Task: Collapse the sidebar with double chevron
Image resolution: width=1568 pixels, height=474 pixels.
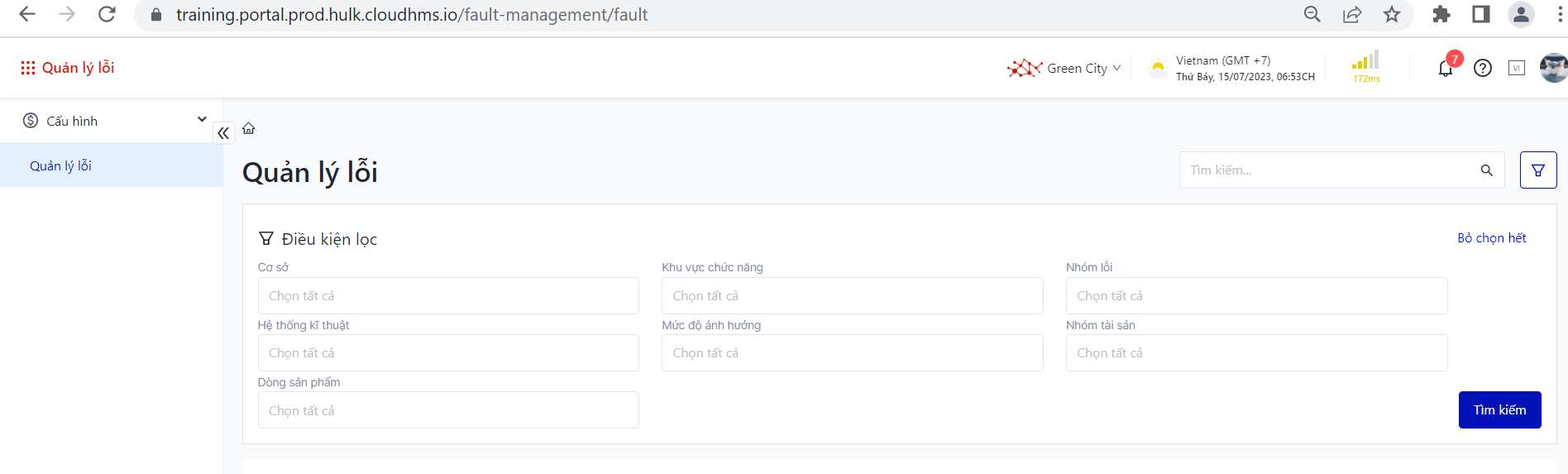Action: [x=223, y=132]
